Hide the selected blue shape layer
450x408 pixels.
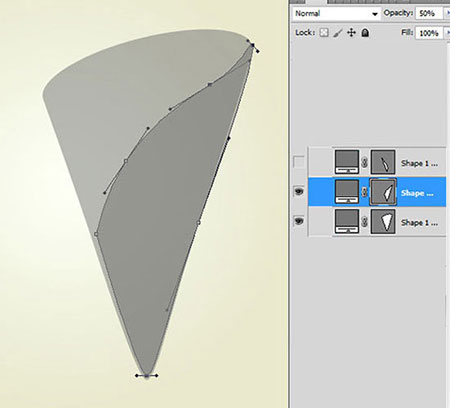299,191
